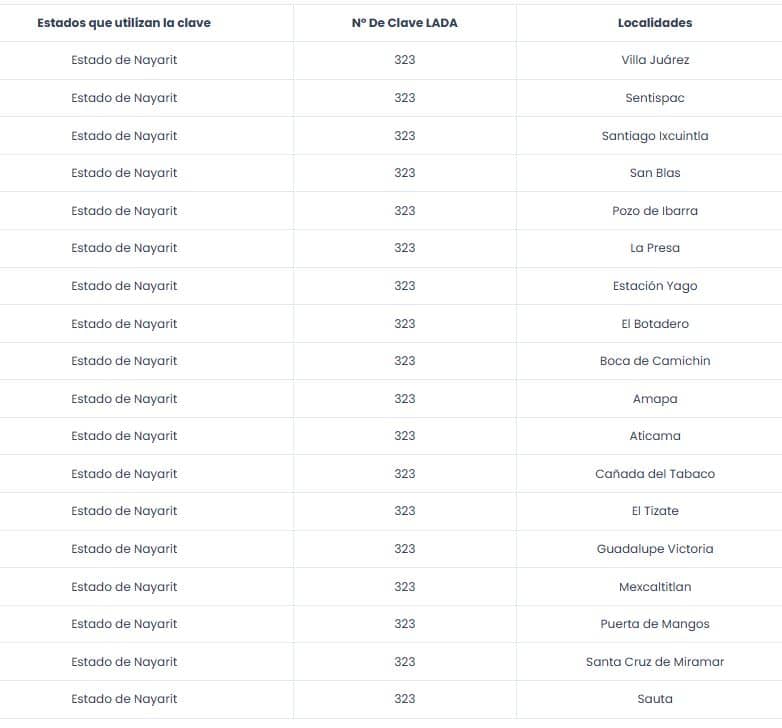Click the Aticama locality cell
Viewport: 782px width, 728px height.
pyautogui.click(x=655, y=436)
